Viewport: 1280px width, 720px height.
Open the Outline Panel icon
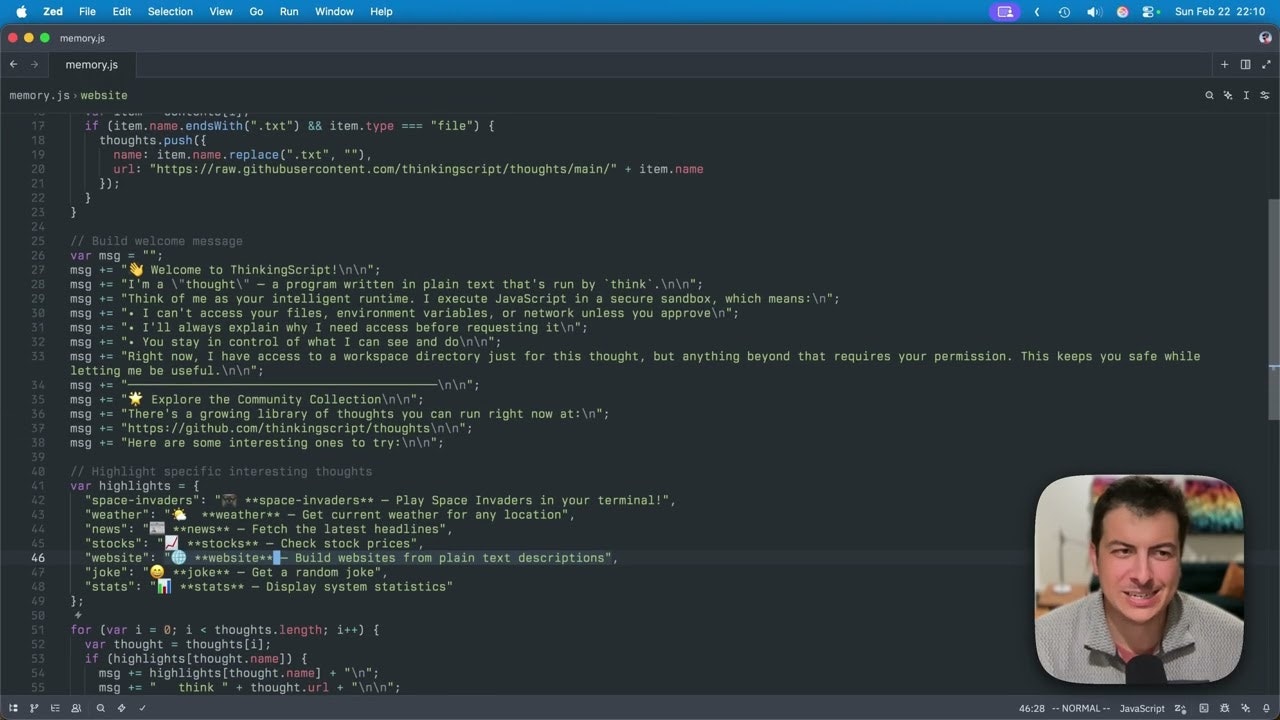[x=55, y=708]
